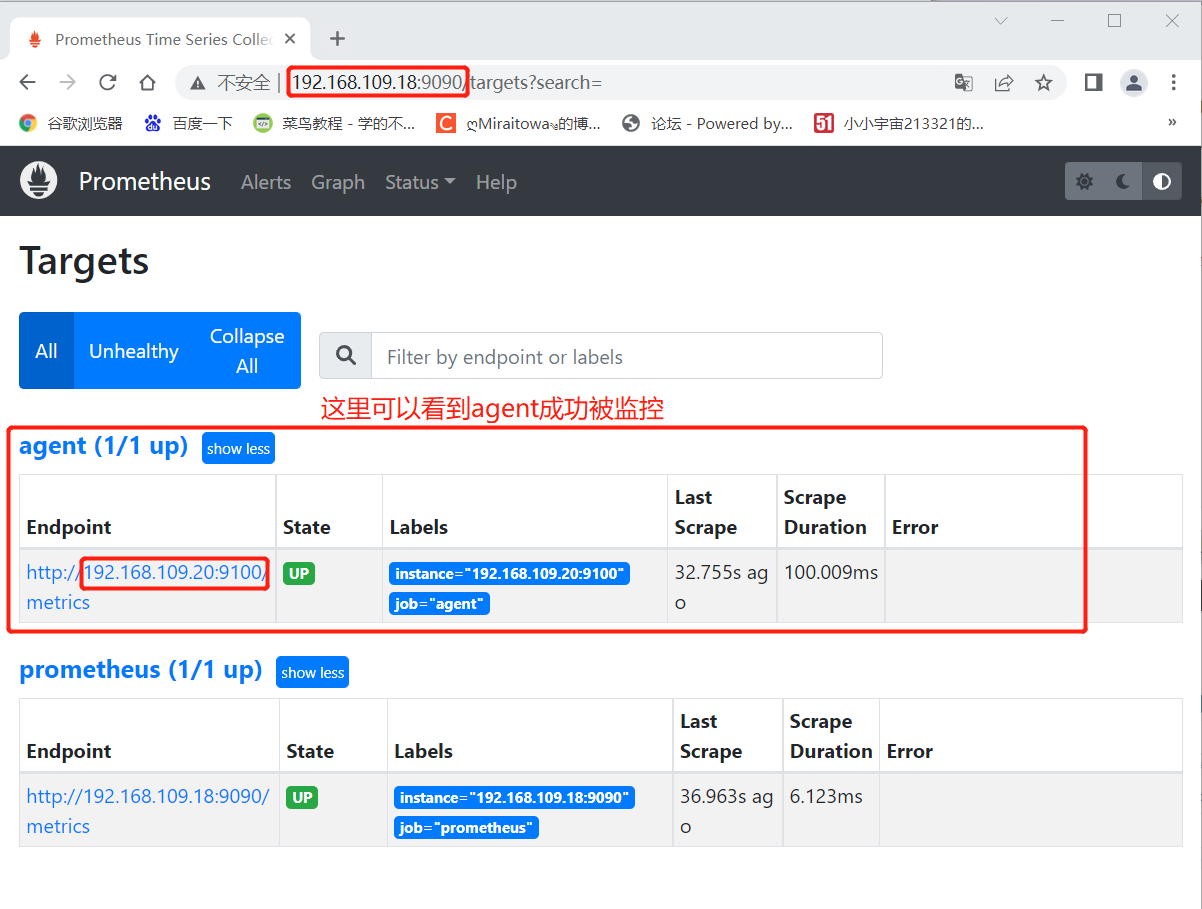The width and height of the screenshot is (1202, 909).
Task: Click the search magnifier icon
Action: [346, 355]
